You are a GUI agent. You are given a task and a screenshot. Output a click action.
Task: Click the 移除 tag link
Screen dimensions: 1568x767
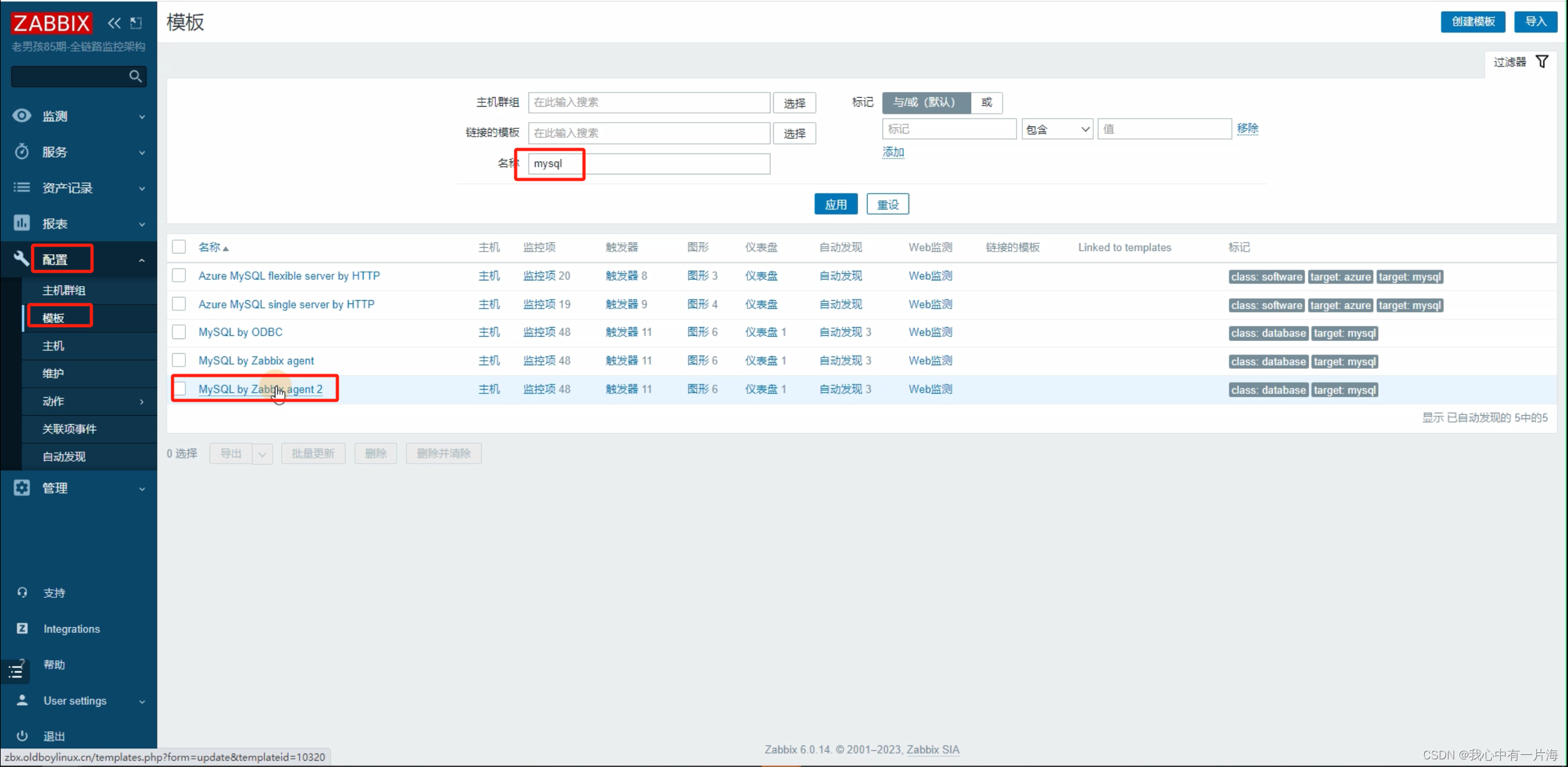point(1247,128)
